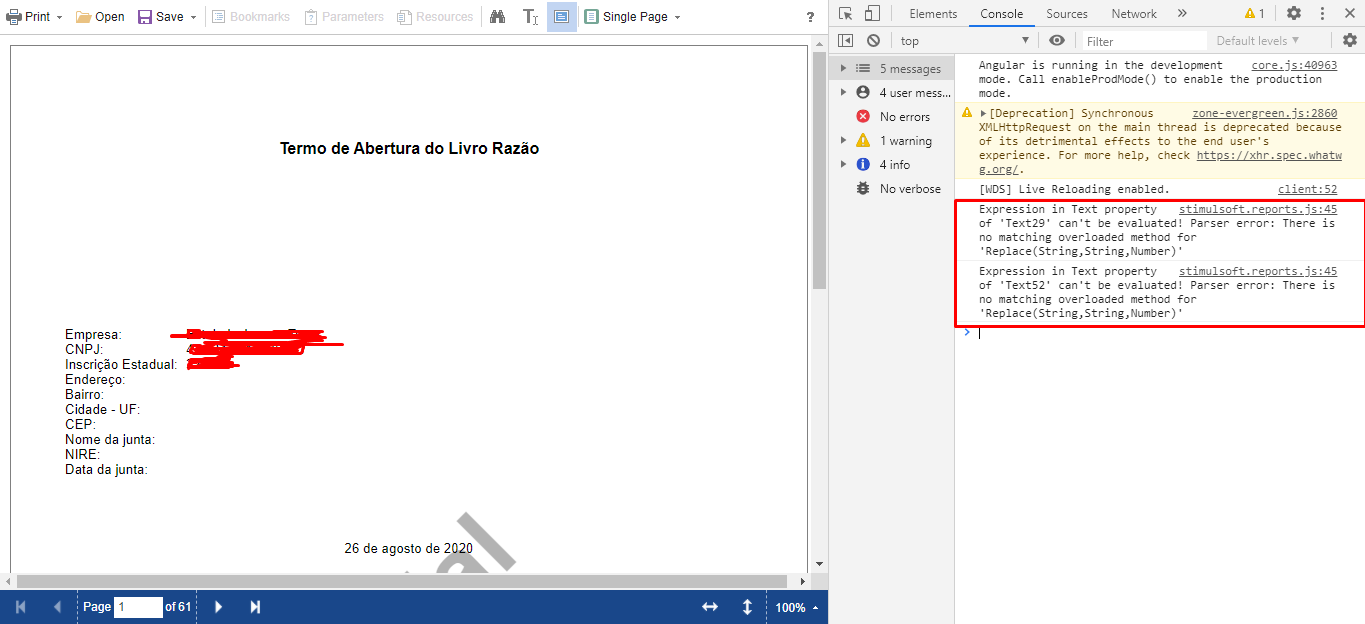This screenshot has width=1365, height=624.
Task: Go to the previous page
Action: click(x=57, y=607)
